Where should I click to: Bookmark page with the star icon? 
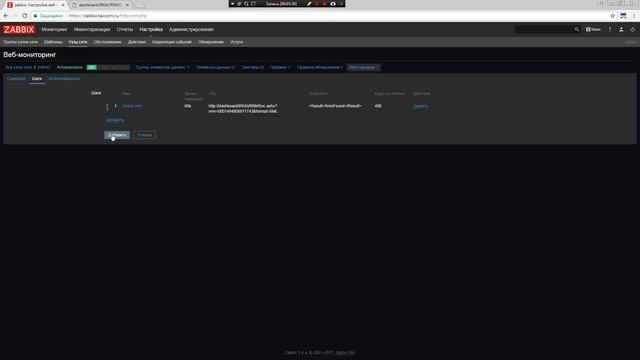pyautogui.click(x=613, y=16)
